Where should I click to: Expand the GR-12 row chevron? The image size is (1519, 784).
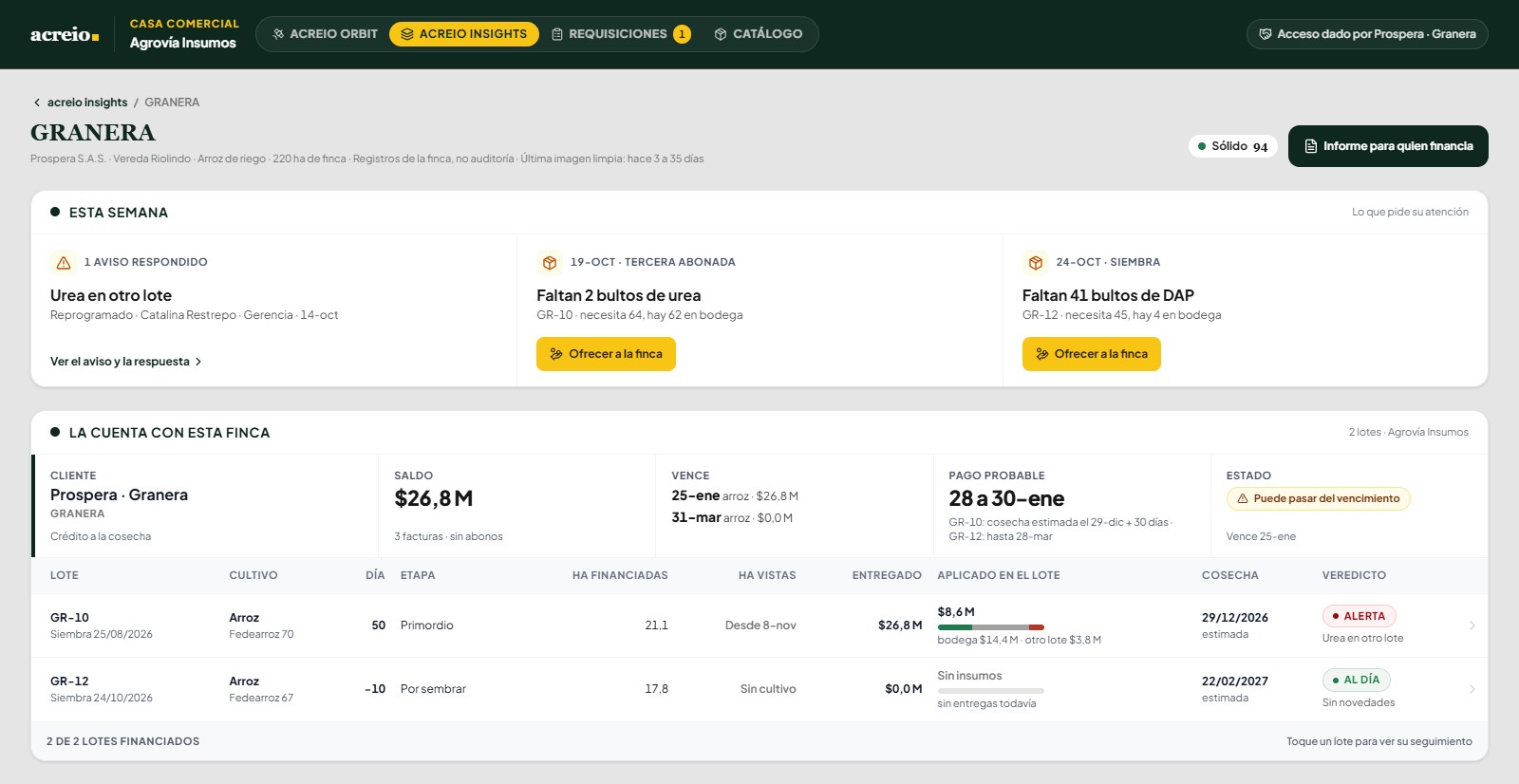pos(1472,689)
